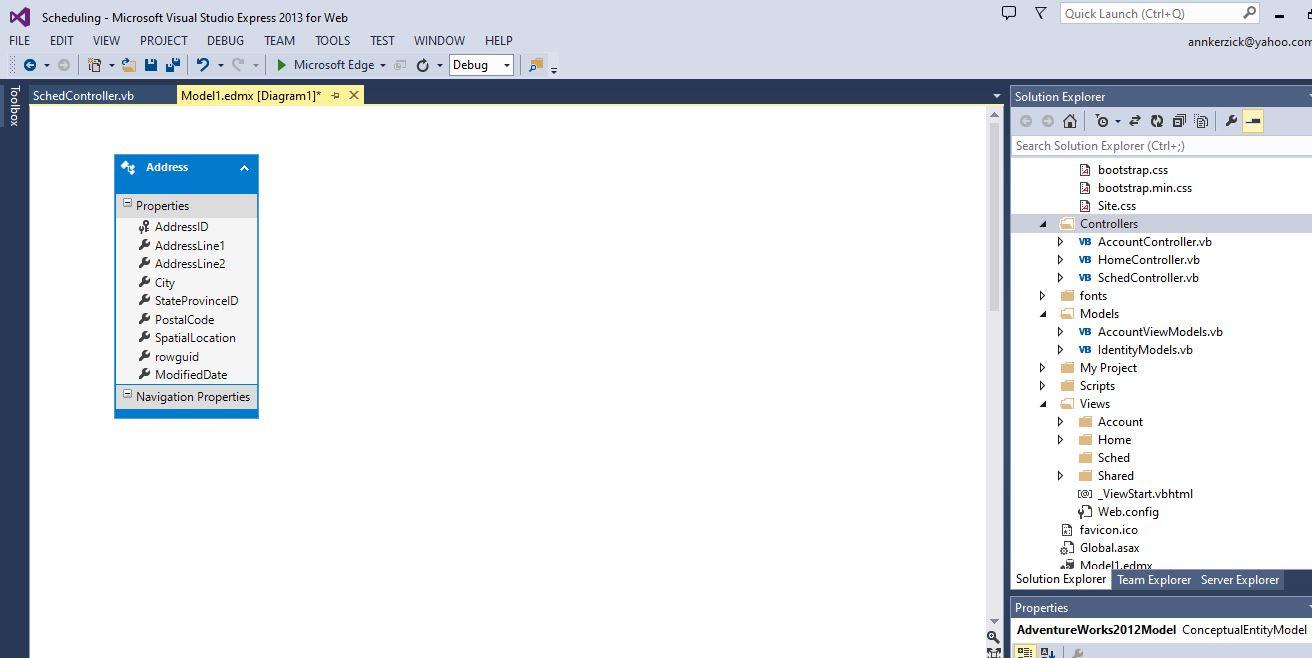1312x658 pixels.
Task: Run the app with Microsoft Edge debugging
Action: click(x=281, y=65)
